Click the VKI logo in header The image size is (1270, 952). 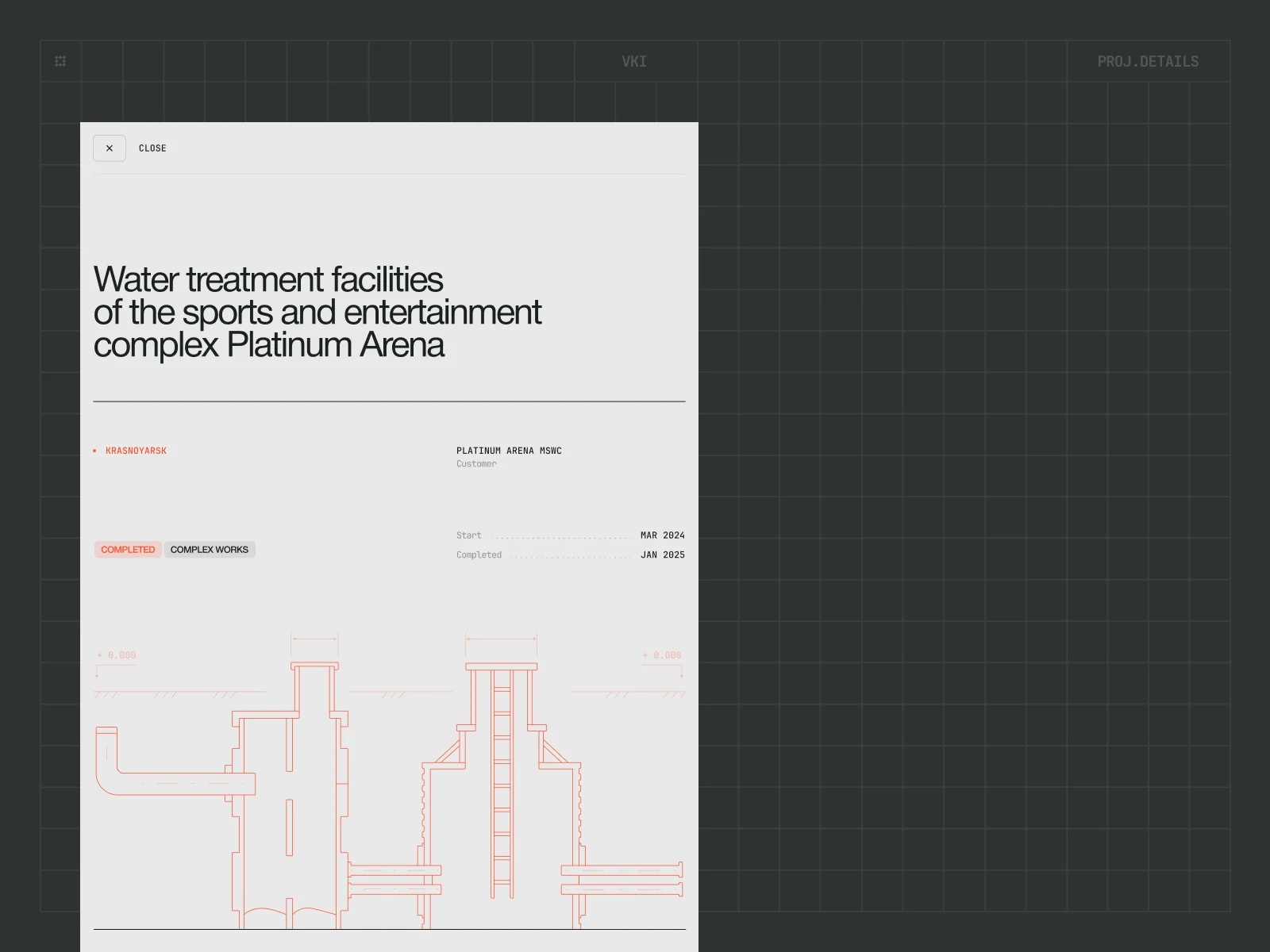(x=634, y=62)
